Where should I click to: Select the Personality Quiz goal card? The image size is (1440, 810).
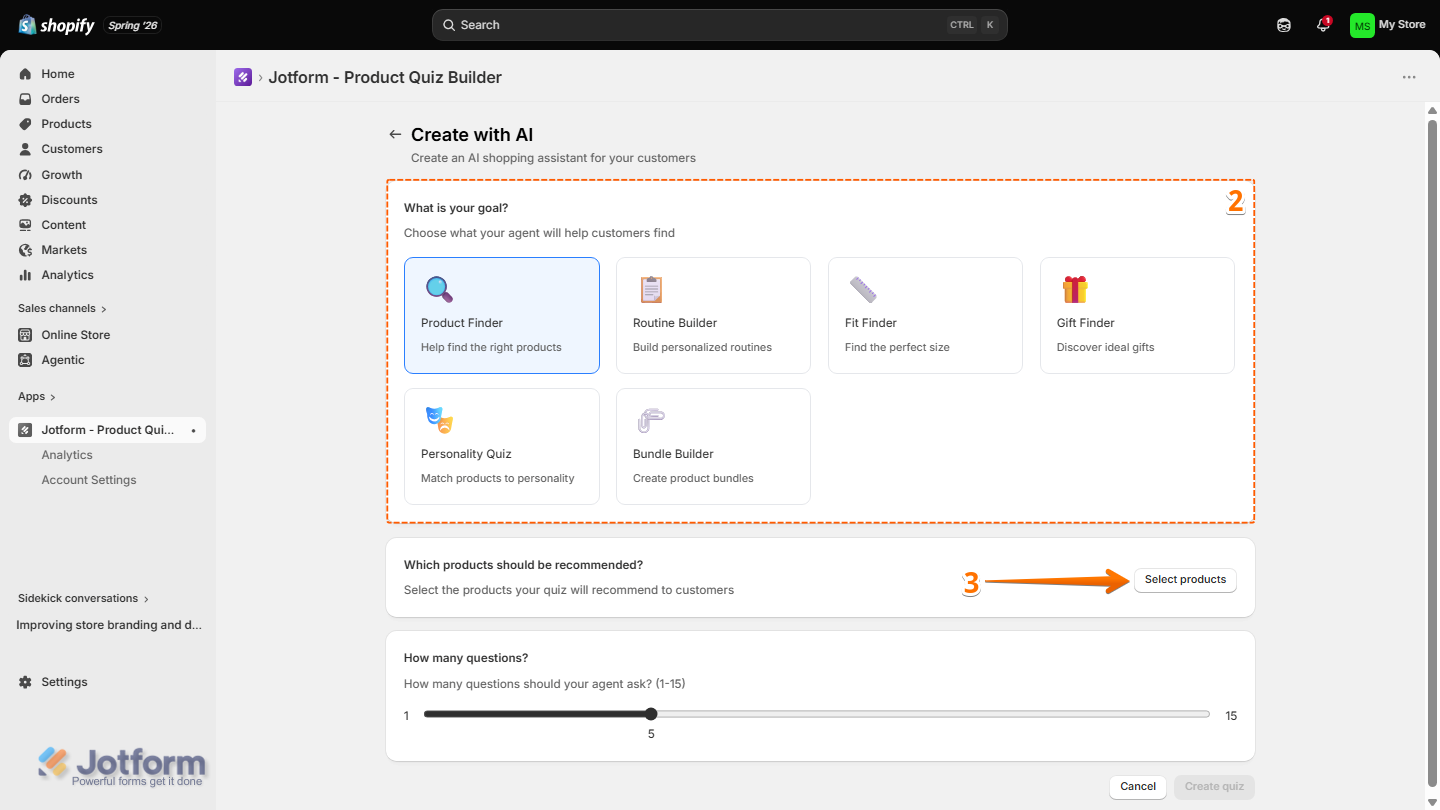(x=502, y=446)
